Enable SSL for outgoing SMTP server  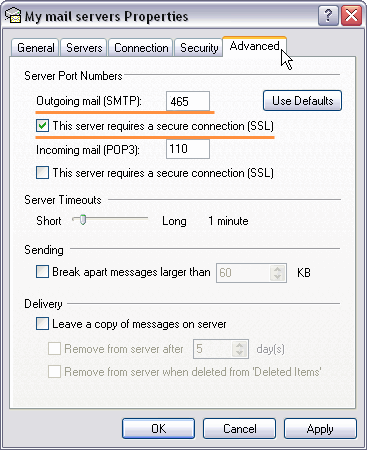point(42,126)
